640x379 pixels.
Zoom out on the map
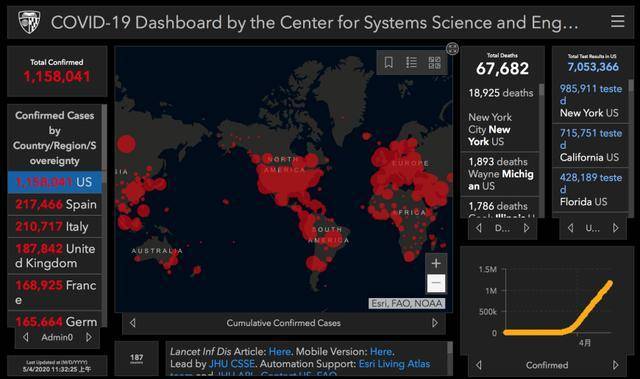[x=436, y=283]
